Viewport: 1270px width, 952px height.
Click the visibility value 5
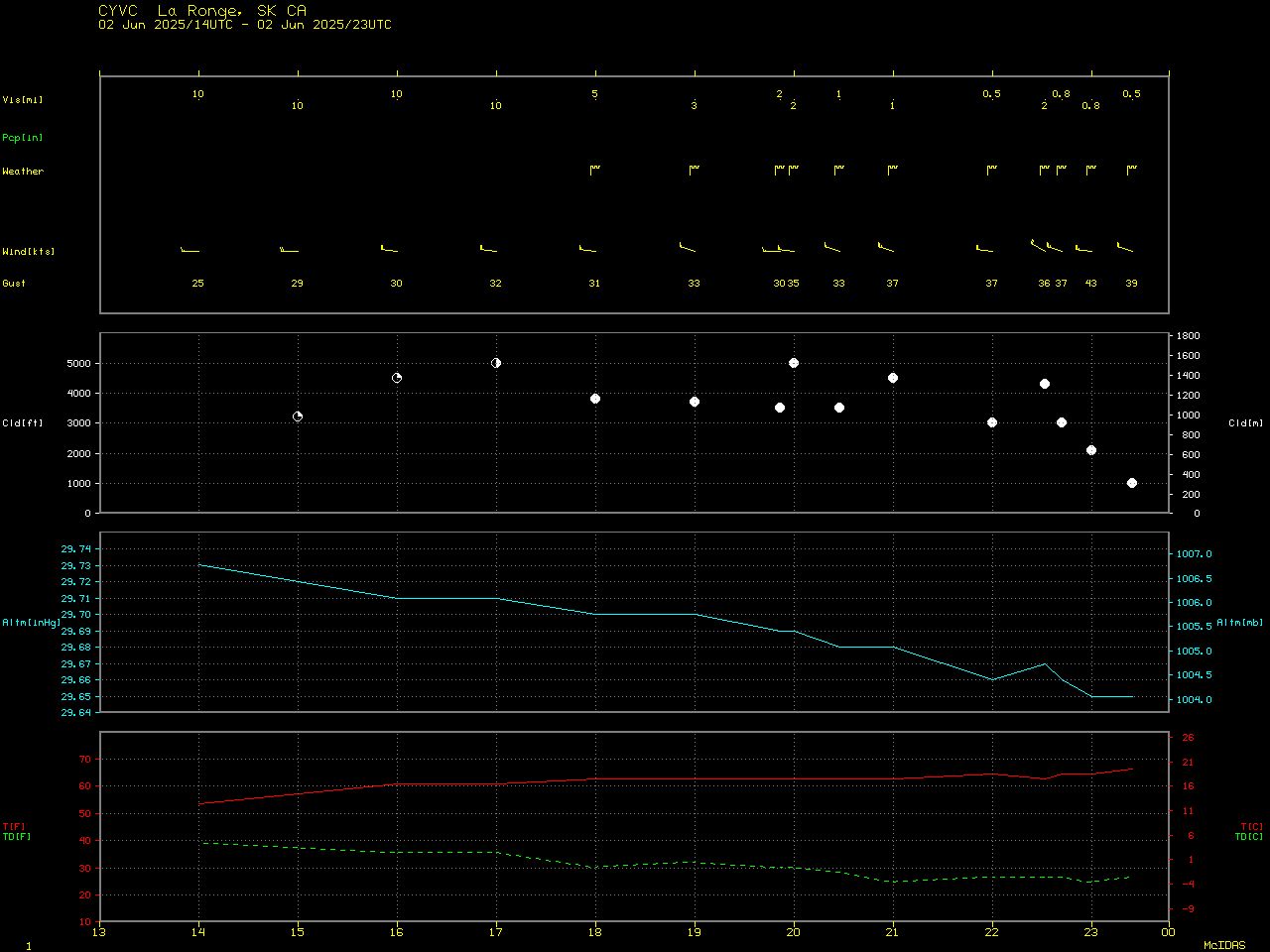pyautogui.click(x=595, y=94)
